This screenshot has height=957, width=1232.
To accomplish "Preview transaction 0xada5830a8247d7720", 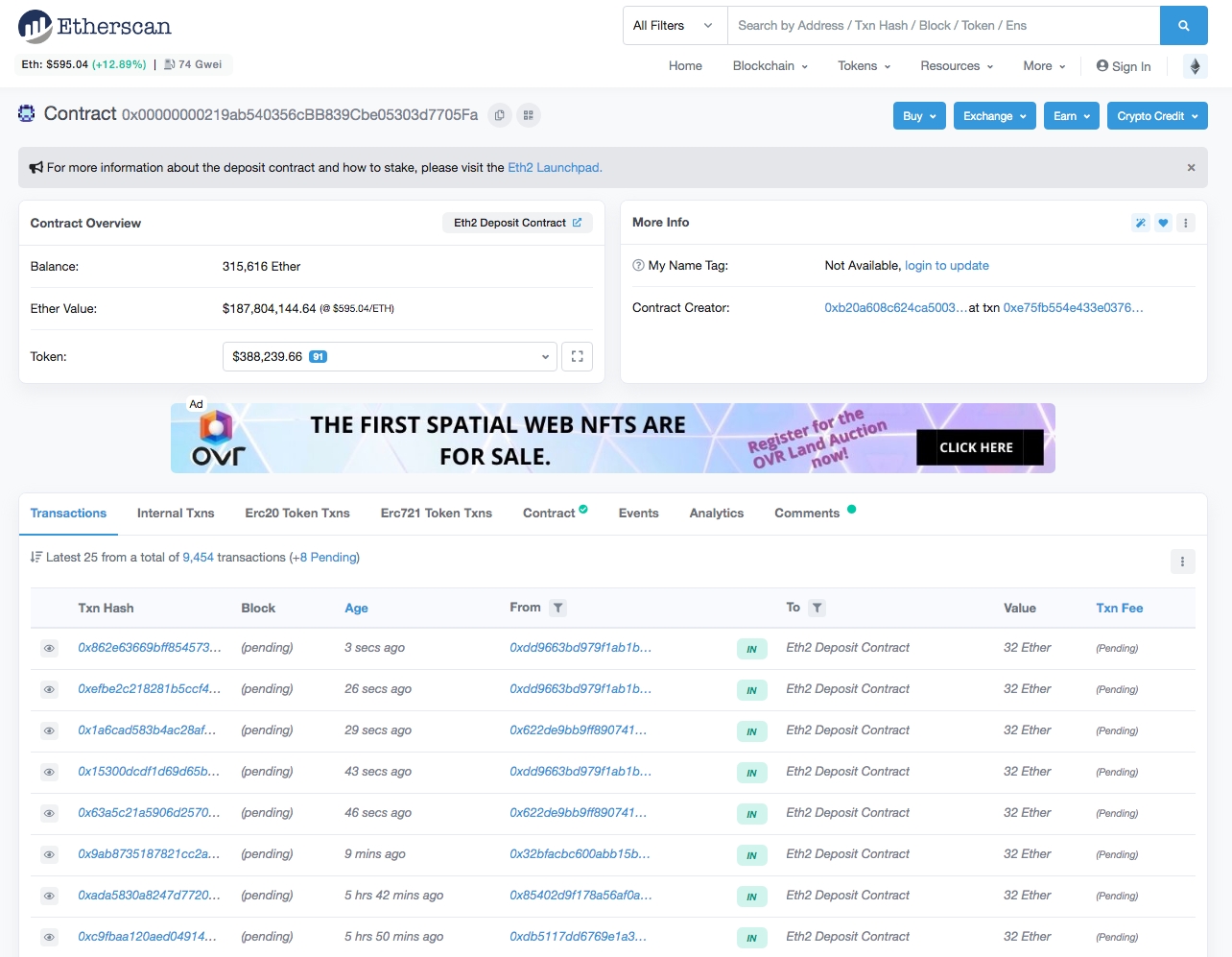I will (x=49, y=897).
